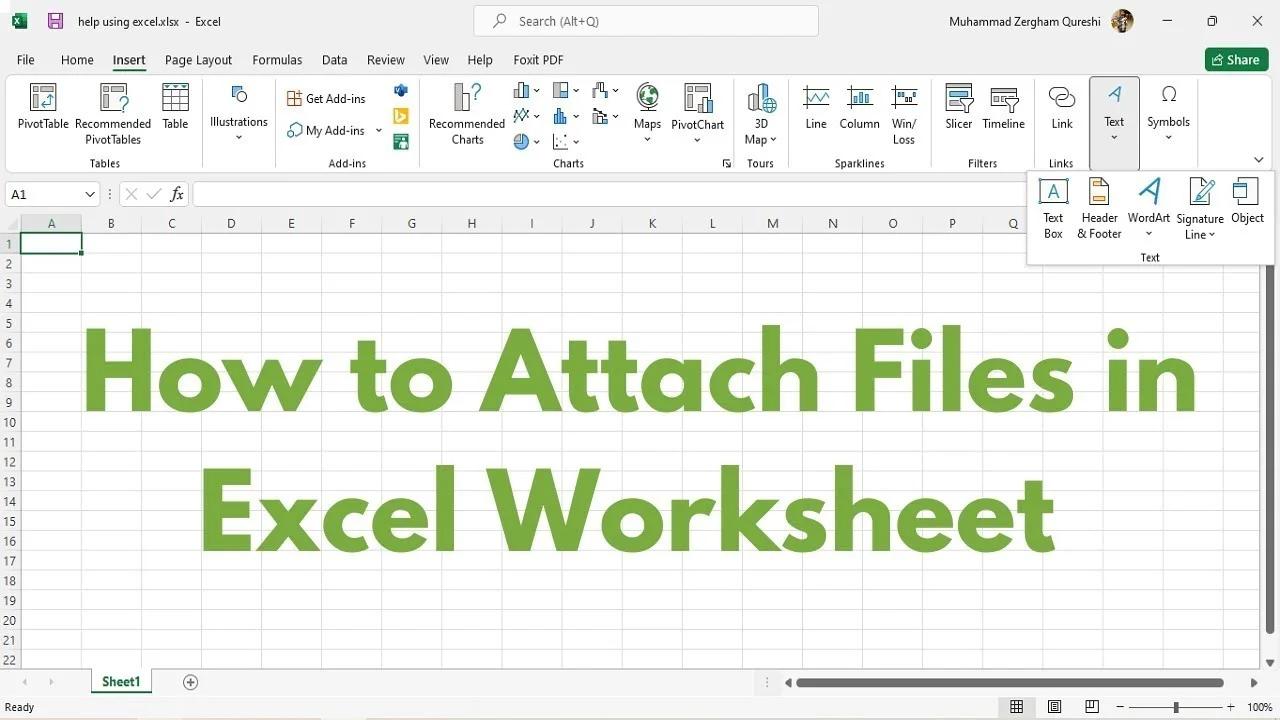Viewport: 1280px width, 720px height.
Task: Add a Slicer filter
Action: [x=958, y=108]
